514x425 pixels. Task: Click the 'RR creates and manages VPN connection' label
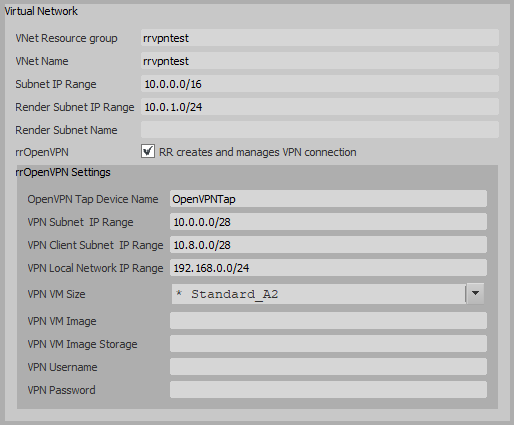click(258, 152)
